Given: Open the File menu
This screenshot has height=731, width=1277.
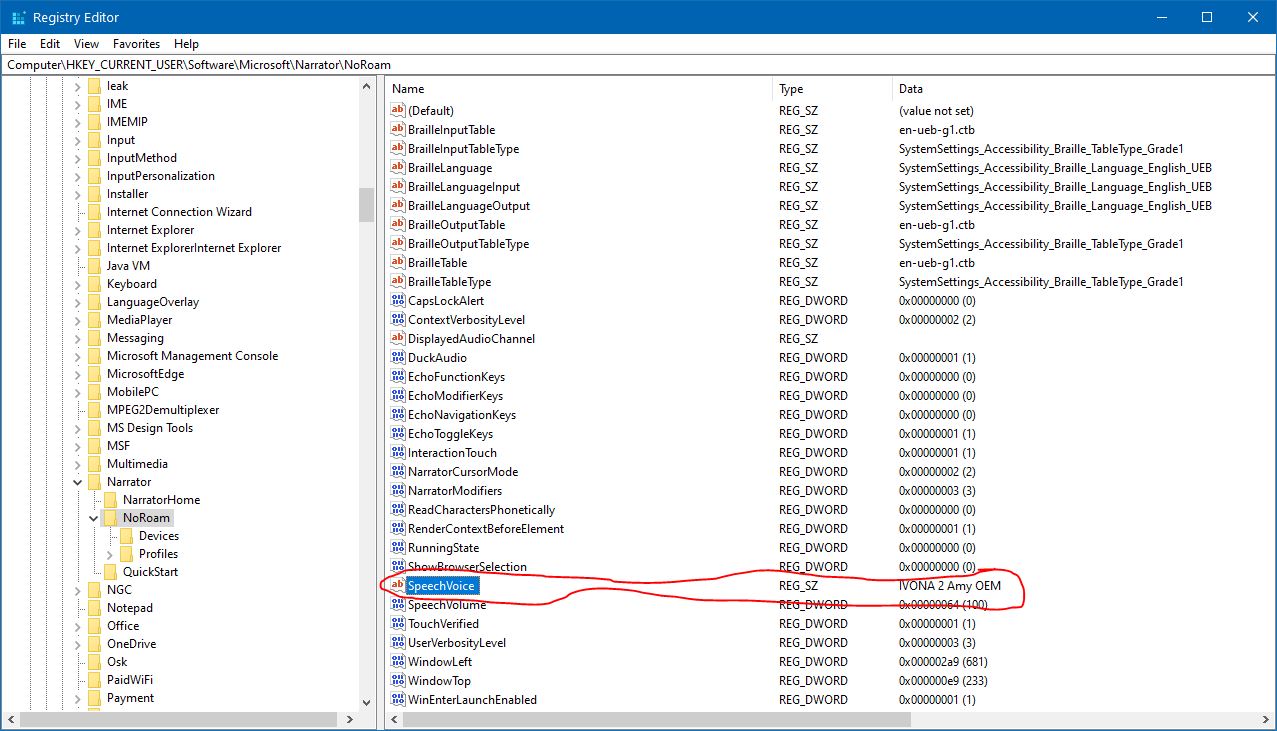Looking at the screenshot, I should pyautogui.click(x=16, y=44).
